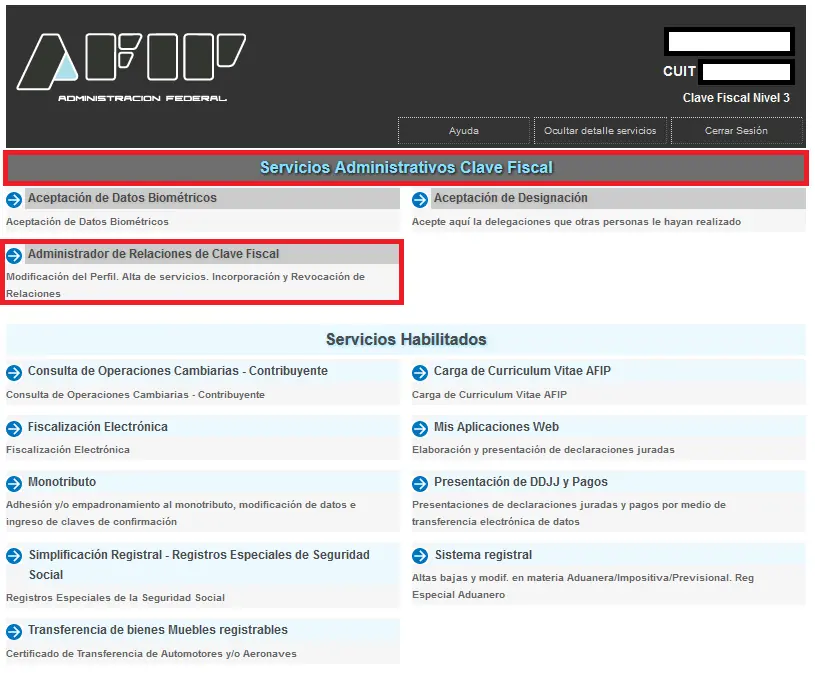Screen dimensions: 815x673
Task: Open Simplificación Registral - Registros Especiales service
Action: [x=199, y=564]
